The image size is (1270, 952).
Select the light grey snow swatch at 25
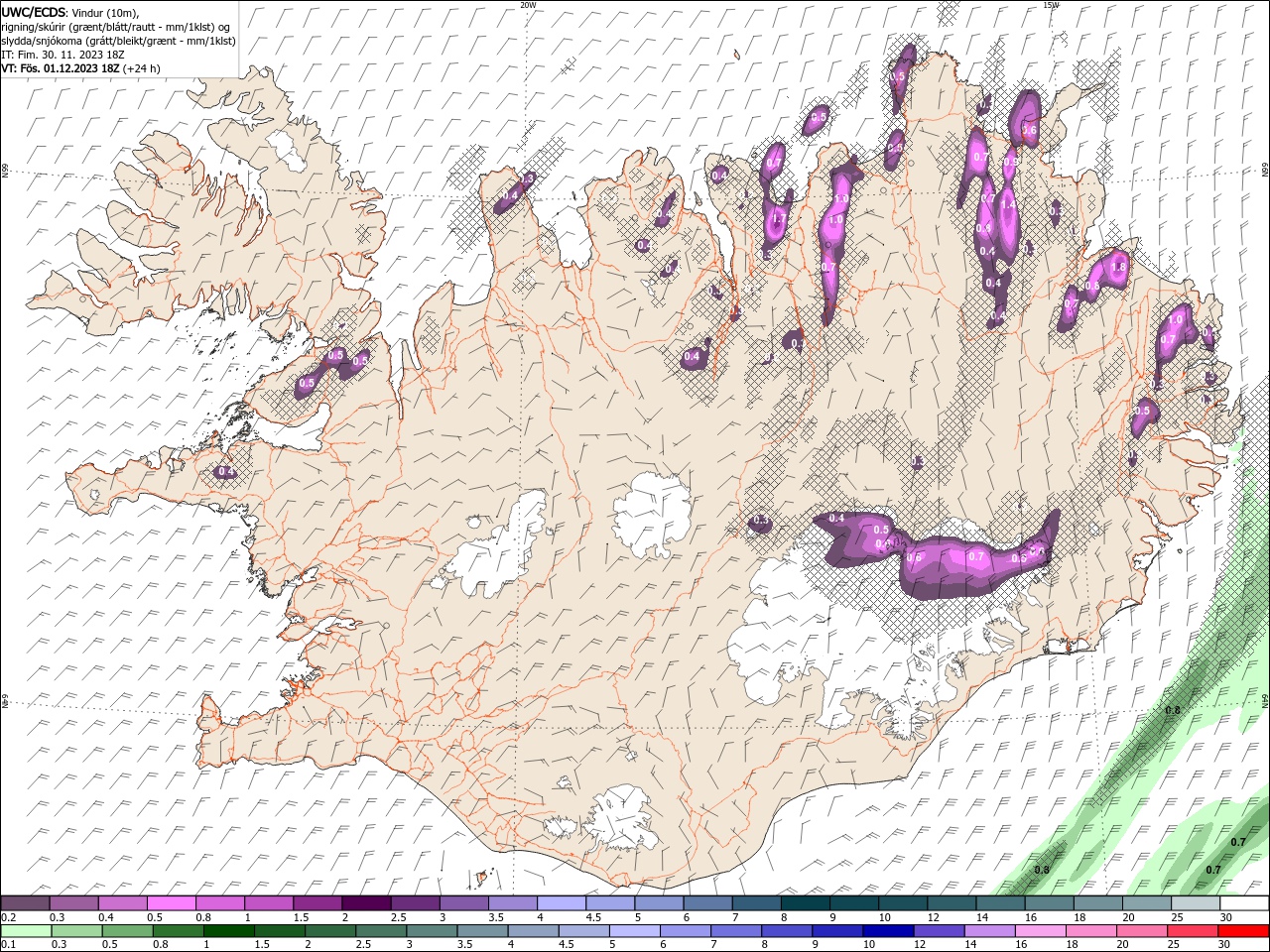[1196, 903]
